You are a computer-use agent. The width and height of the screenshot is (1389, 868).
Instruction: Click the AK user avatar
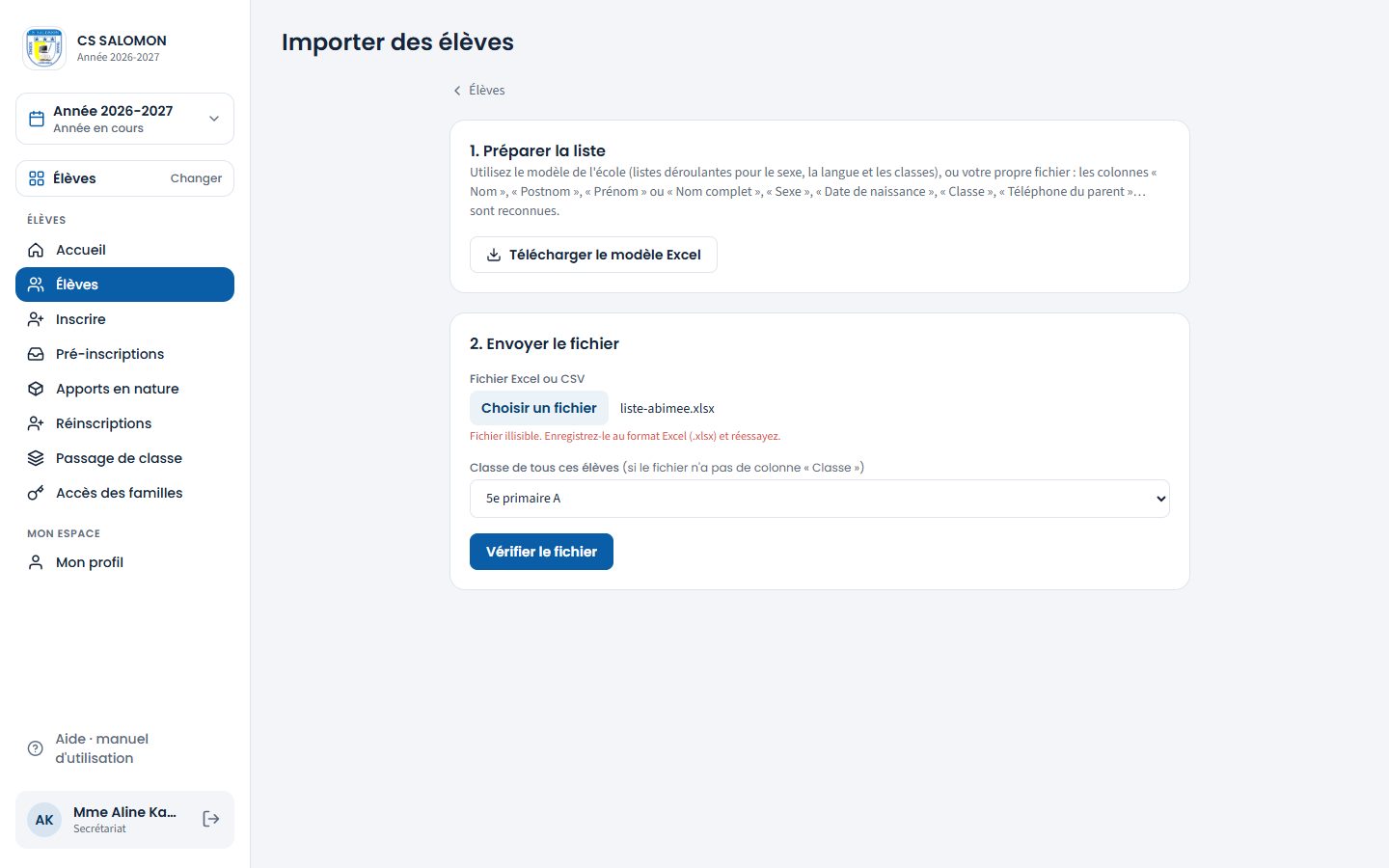coord(44,820)
